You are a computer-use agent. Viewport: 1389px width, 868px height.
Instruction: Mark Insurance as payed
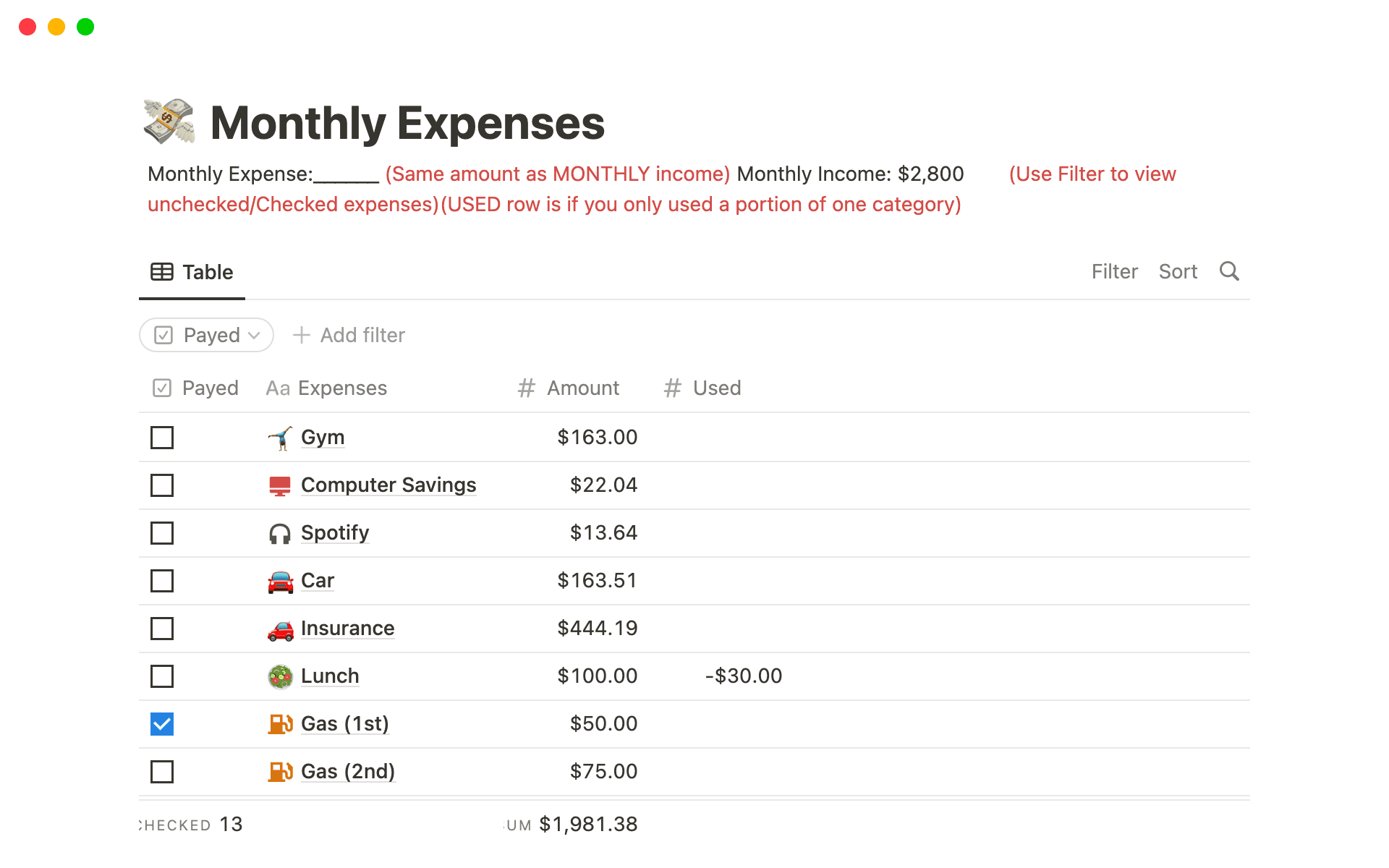click(x=162, y=629)
